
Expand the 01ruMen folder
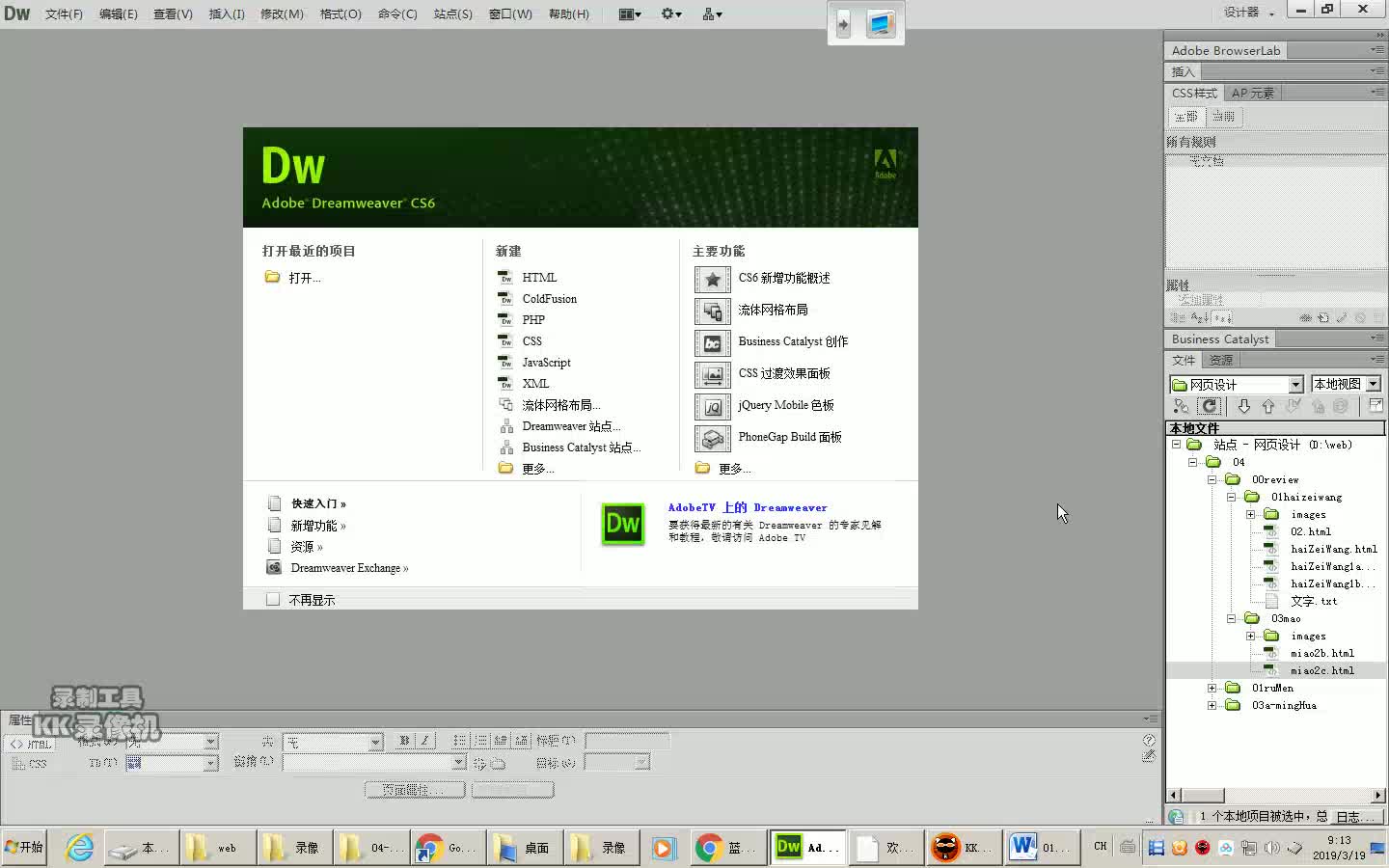[x=1212, y=688]
